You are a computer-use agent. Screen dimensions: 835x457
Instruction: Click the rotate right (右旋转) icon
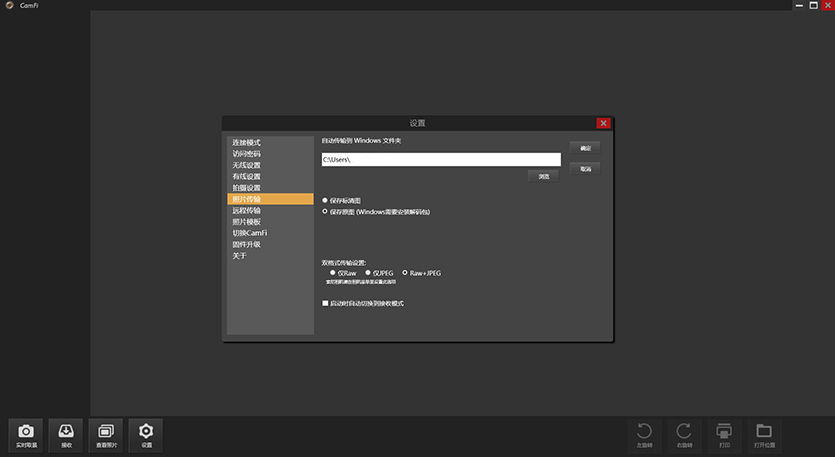tap(684, 433)
